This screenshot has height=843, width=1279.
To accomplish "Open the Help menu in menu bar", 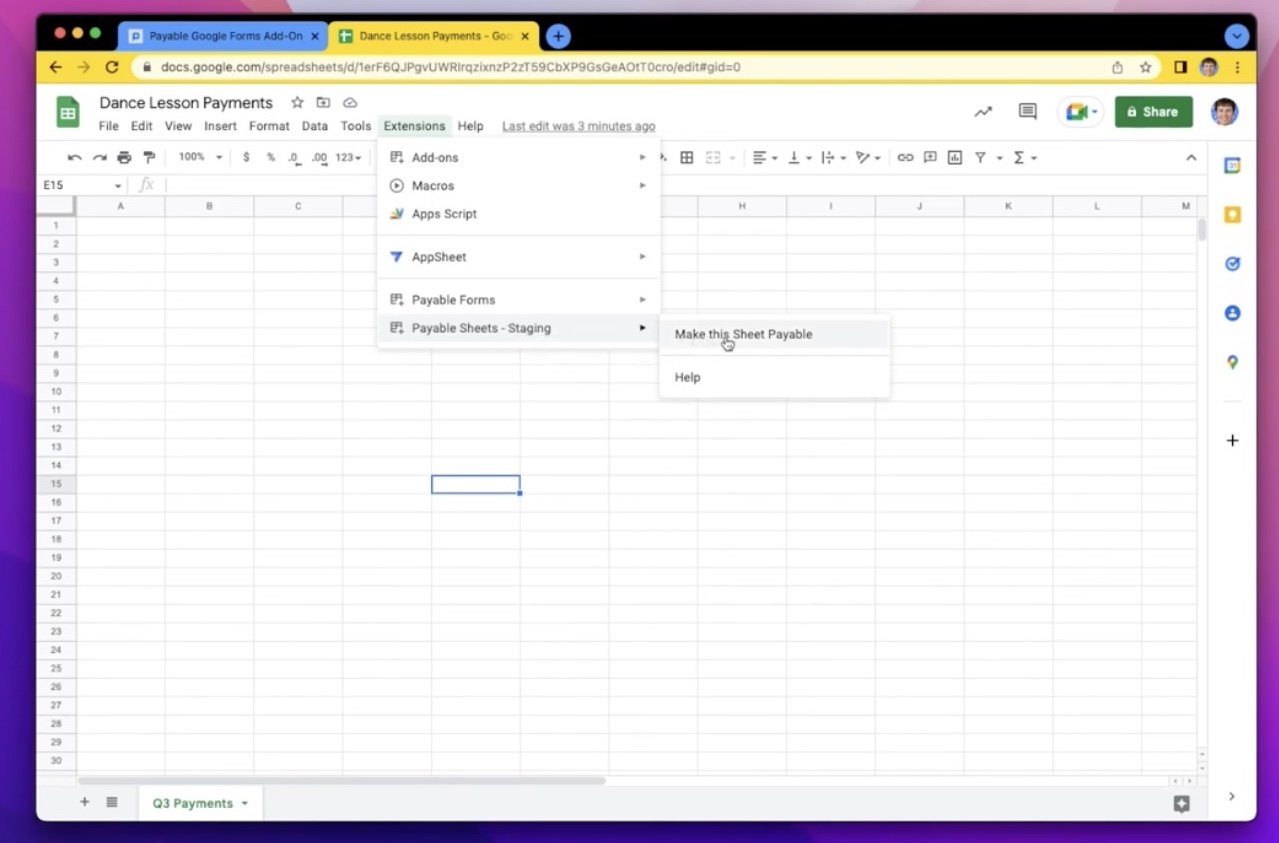I will [470, 126].
